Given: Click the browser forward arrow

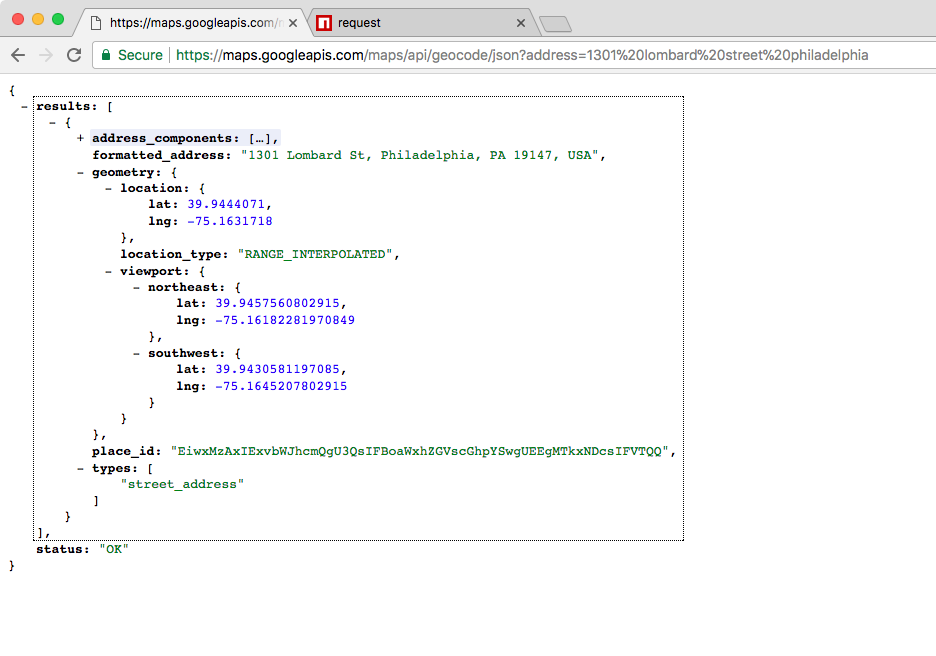Looking at the screenshot, I should pyautogui.click(x=45, y=55).
